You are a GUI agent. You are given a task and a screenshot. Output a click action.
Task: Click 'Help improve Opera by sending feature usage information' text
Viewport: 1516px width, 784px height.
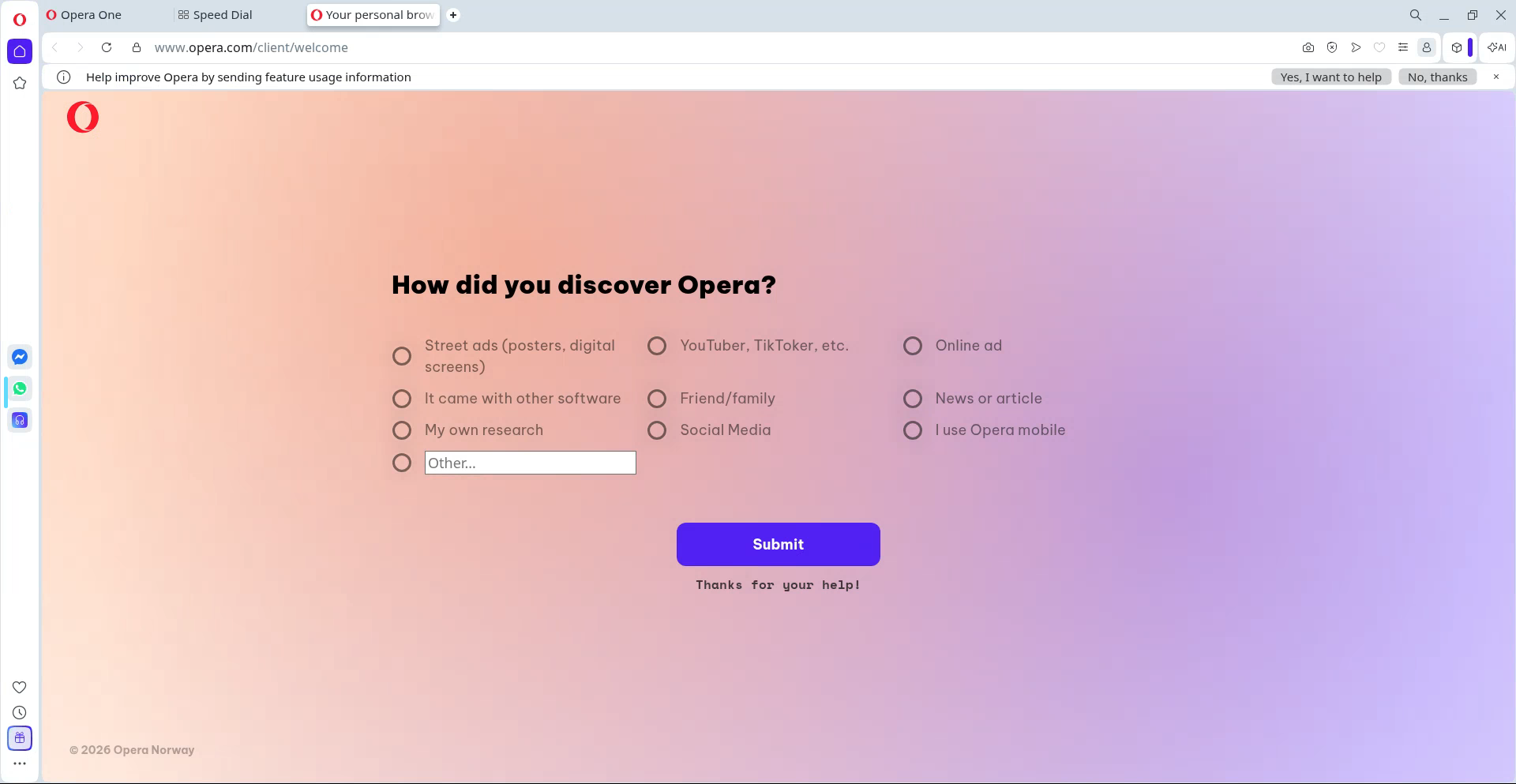coord(249,77)
